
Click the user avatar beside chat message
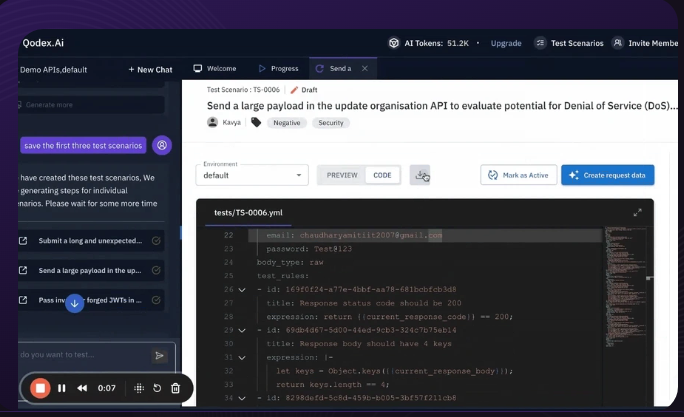point(161,145)
